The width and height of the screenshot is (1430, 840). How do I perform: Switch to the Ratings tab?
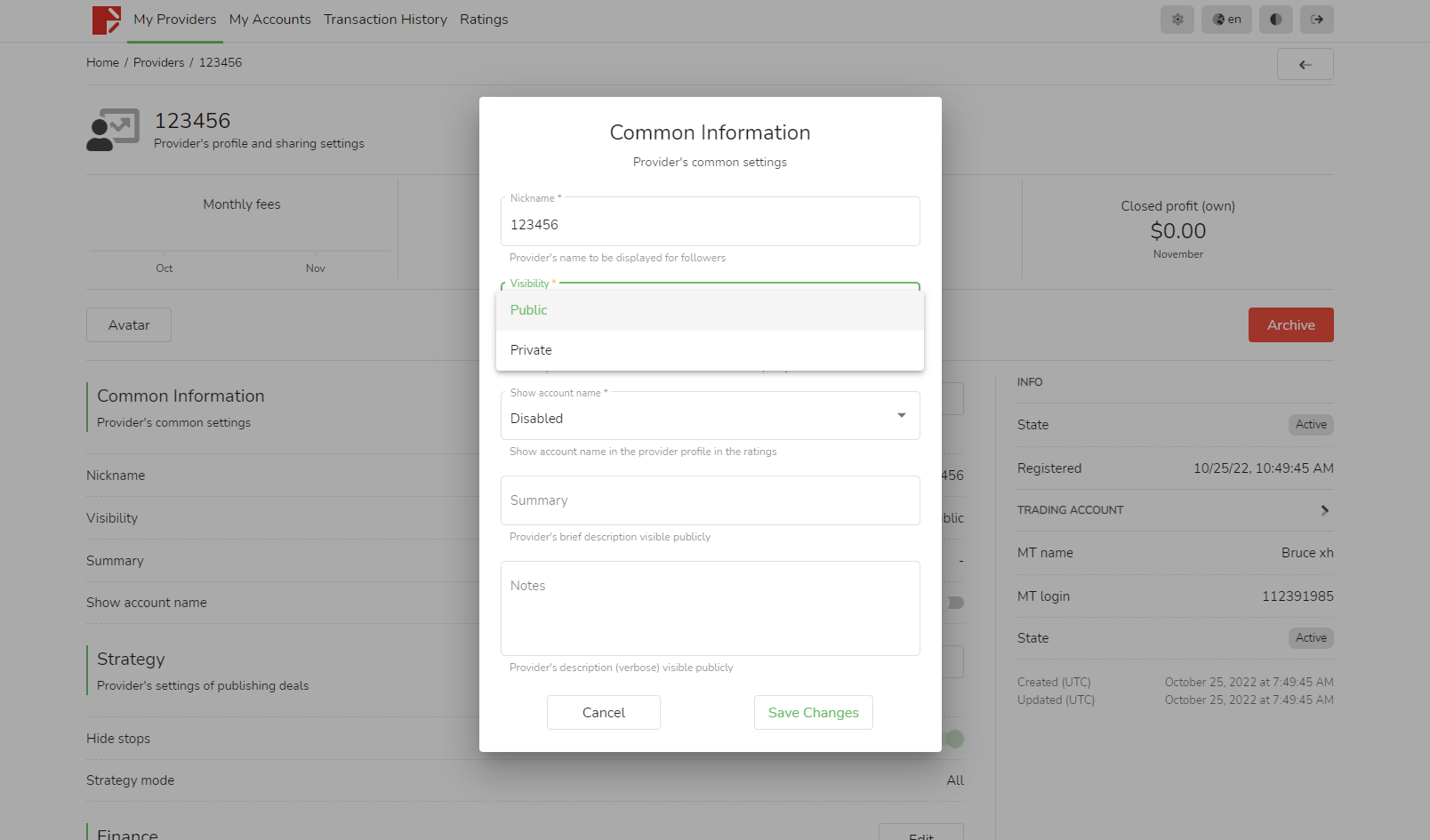tap(484, 20)
